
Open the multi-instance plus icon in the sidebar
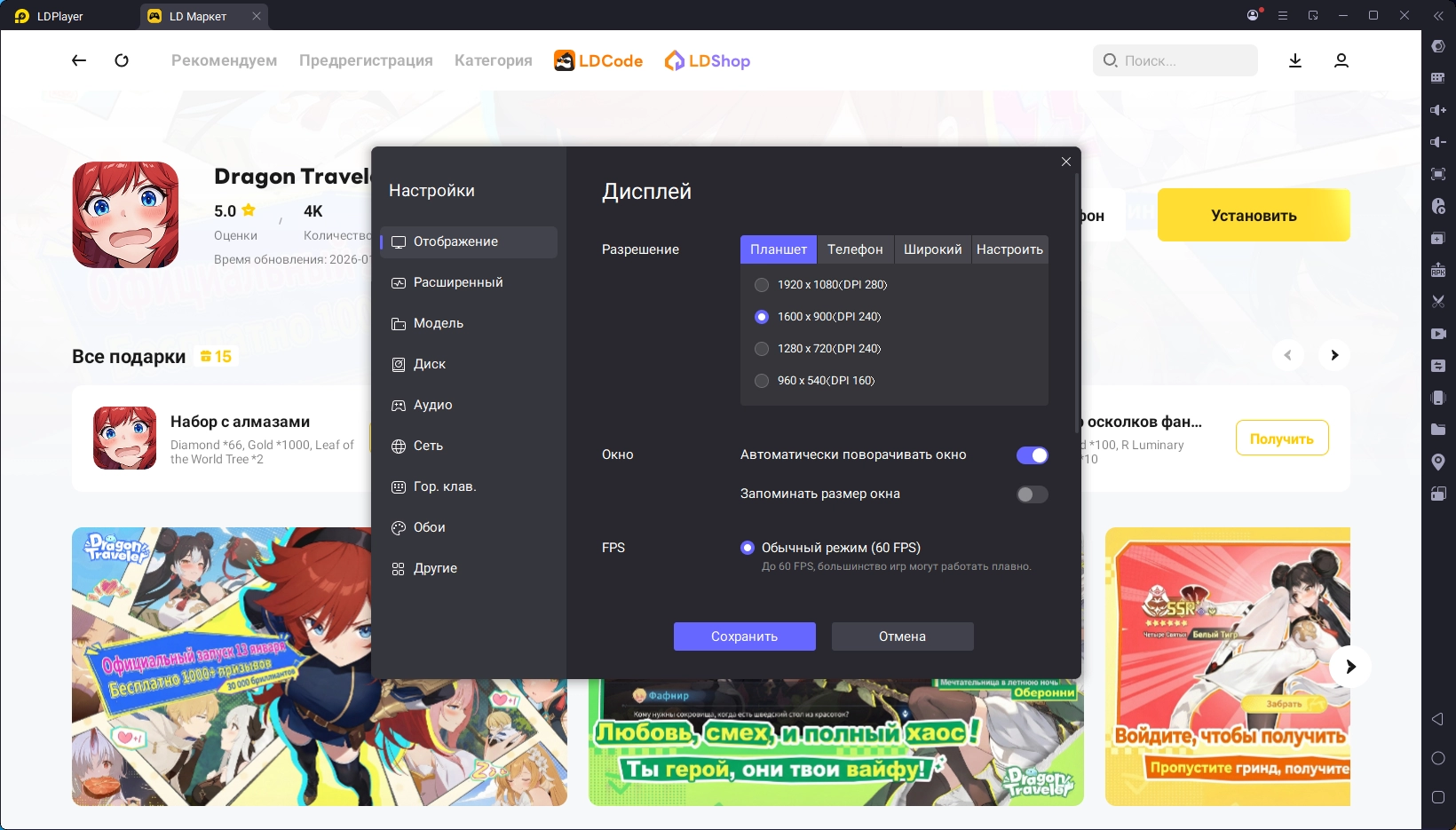1438,238
